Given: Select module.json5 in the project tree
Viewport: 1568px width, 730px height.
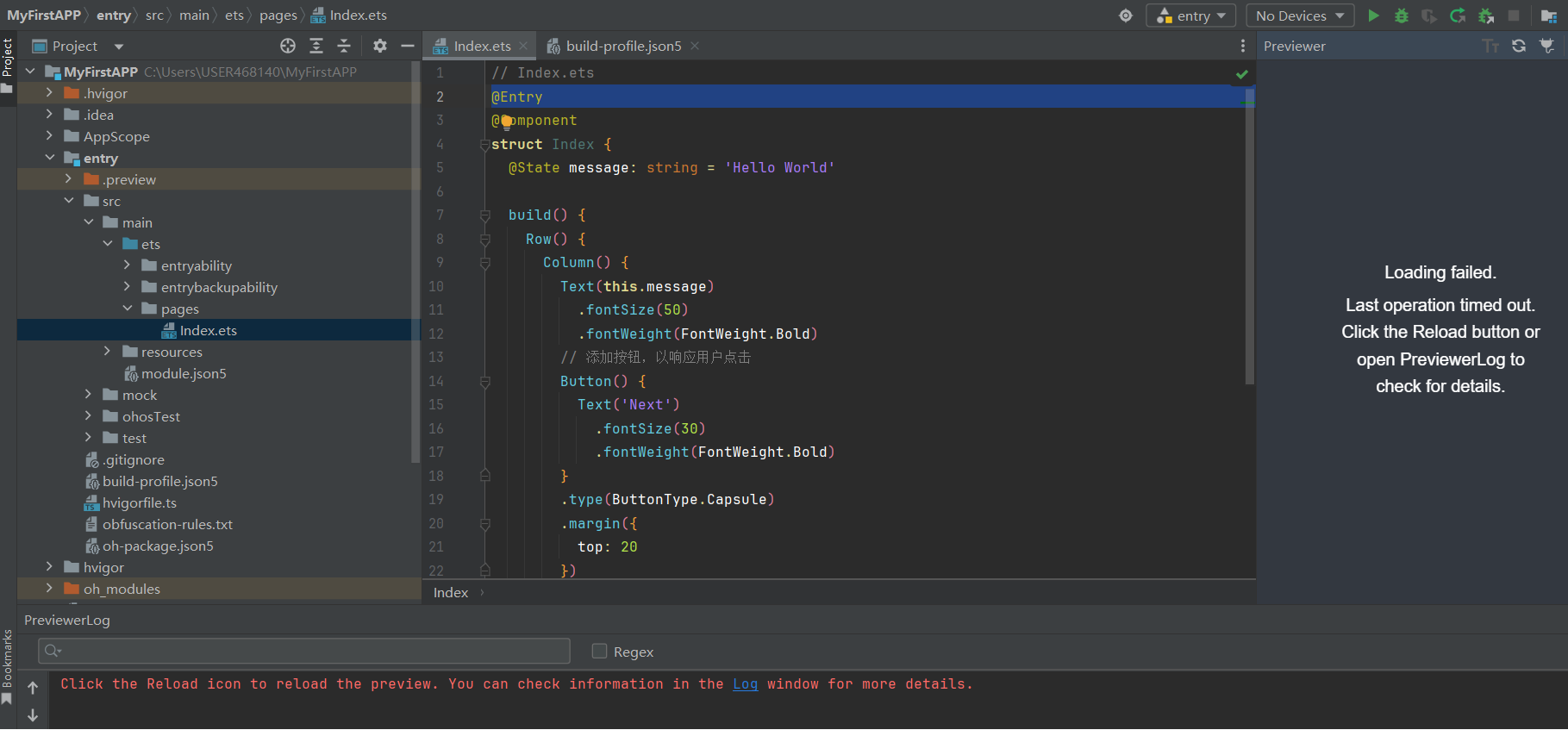Looking at the screenshot, I should pyautogui.click(x=184, y=373).
